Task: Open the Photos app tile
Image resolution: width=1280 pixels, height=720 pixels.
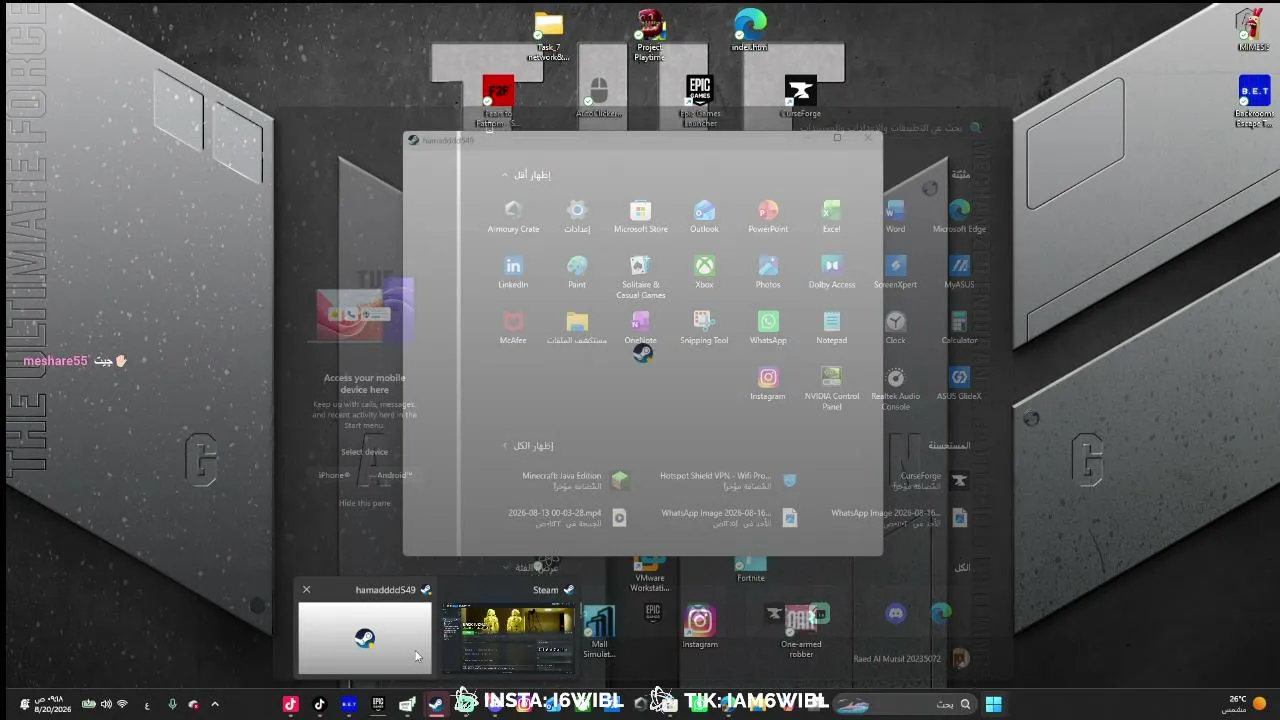Action: 768,272
